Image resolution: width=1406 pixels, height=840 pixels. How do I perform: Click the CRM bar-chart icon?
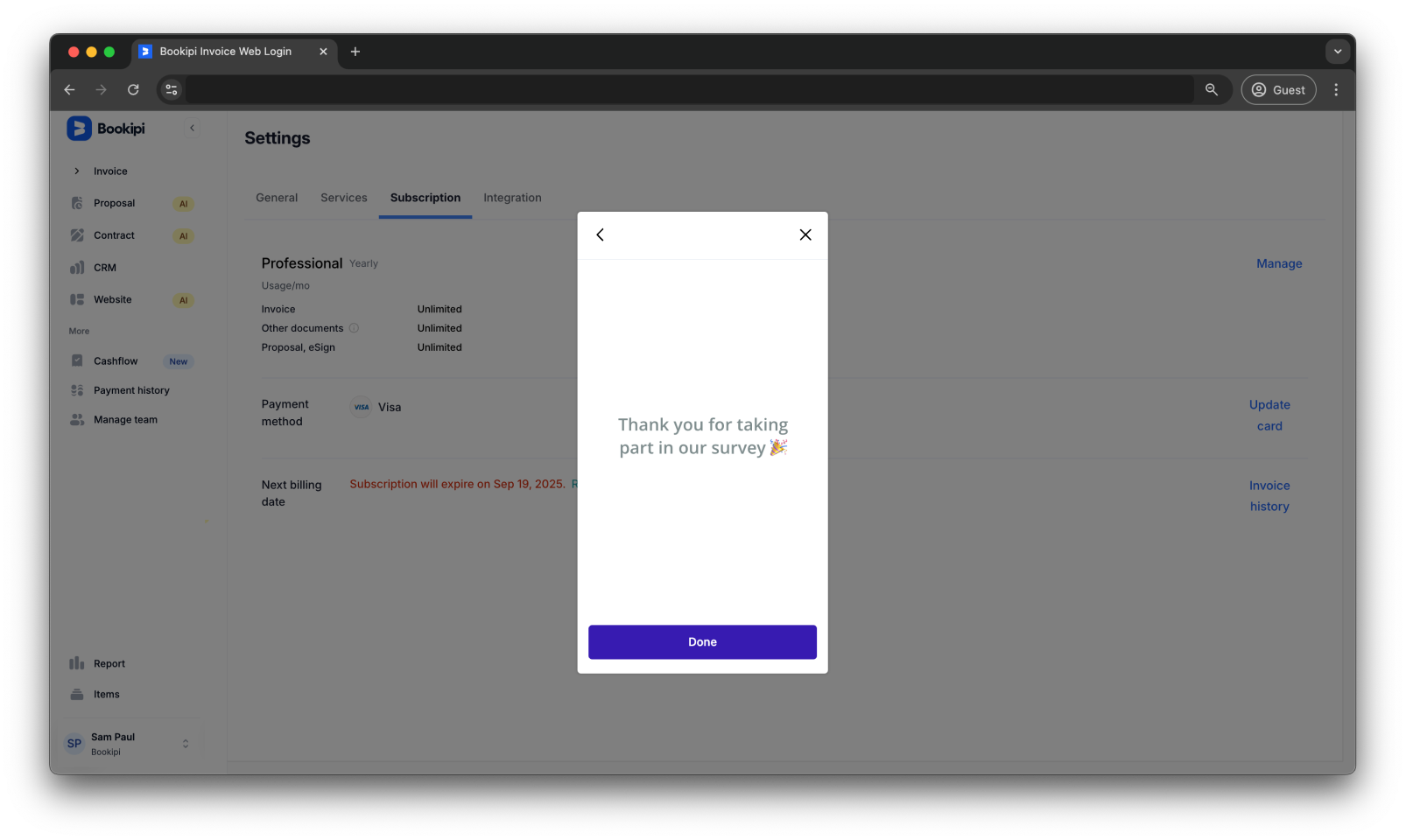pos(77,267)
